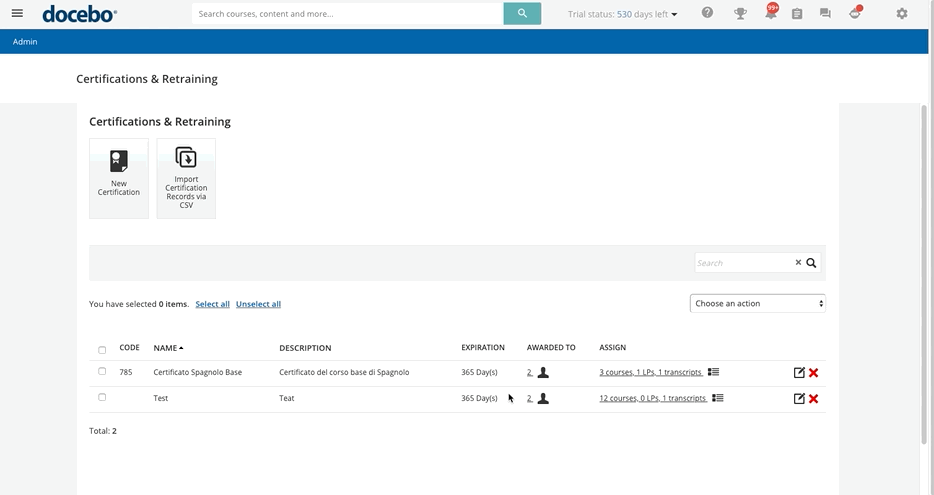934x495 pixels.
Task: Open the gamification trophy icon
Action: [x=740, y=13]
